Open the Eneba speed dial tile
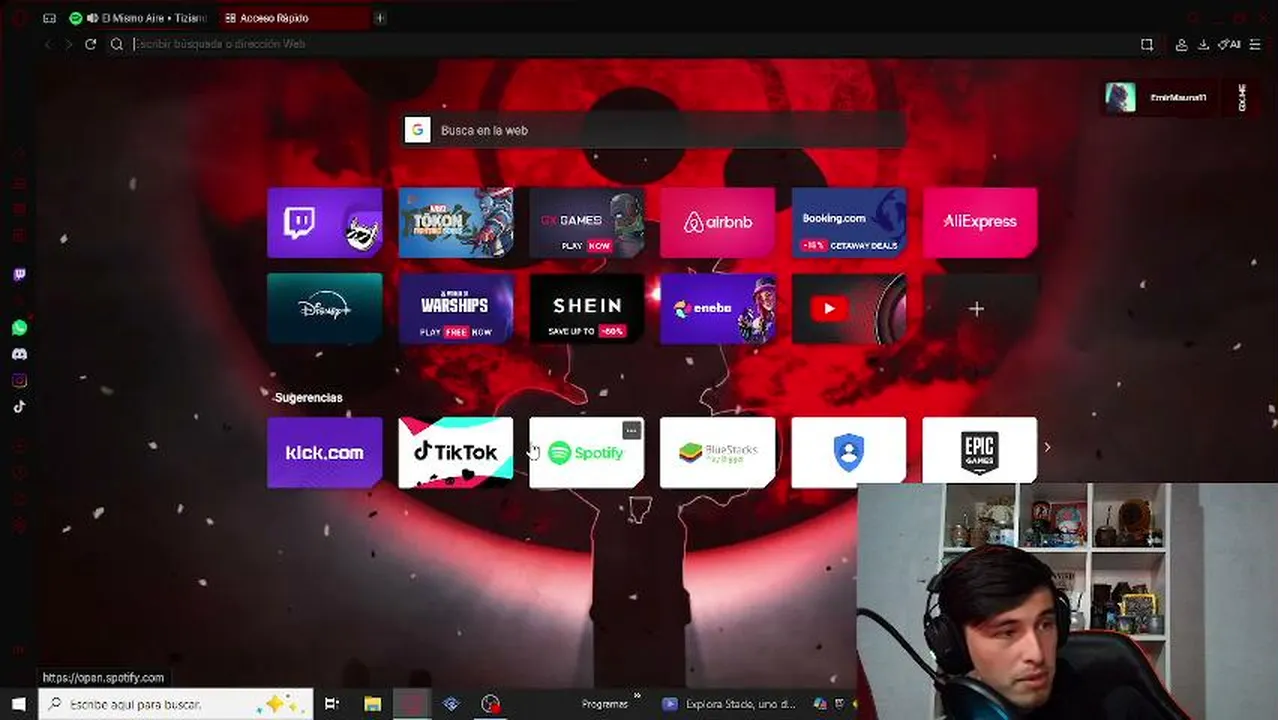The image size is (1278, 720). tap(718, 309)
